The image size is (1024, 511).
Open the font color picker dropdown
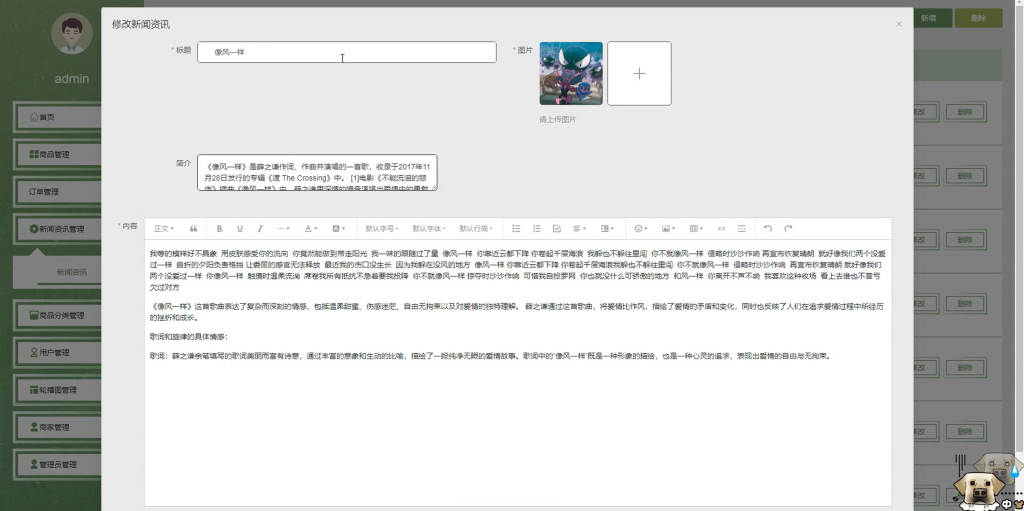click(x=311, y=229)
